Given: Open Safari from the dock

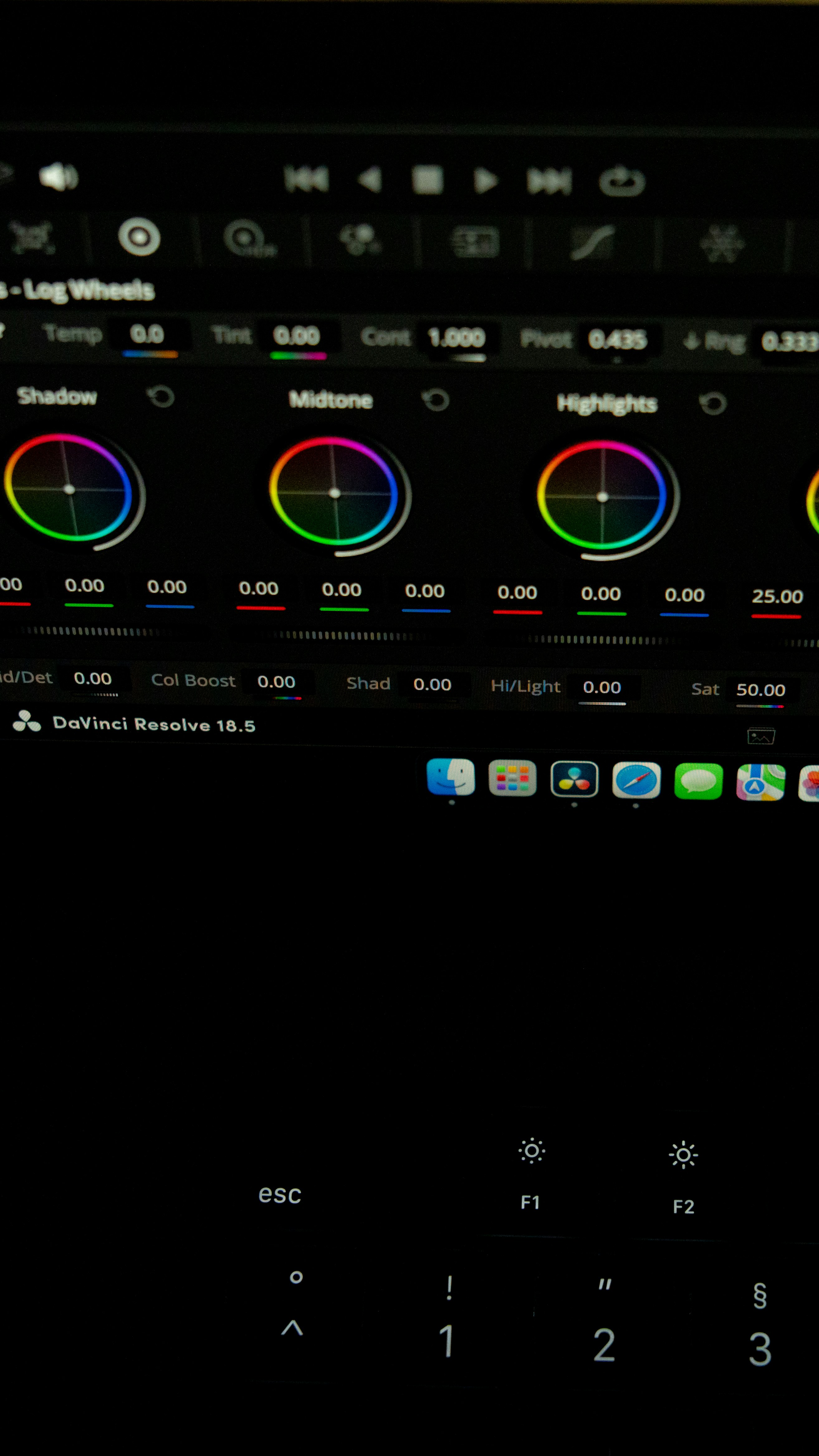Looking at the screenshot, I should [636, 781].
